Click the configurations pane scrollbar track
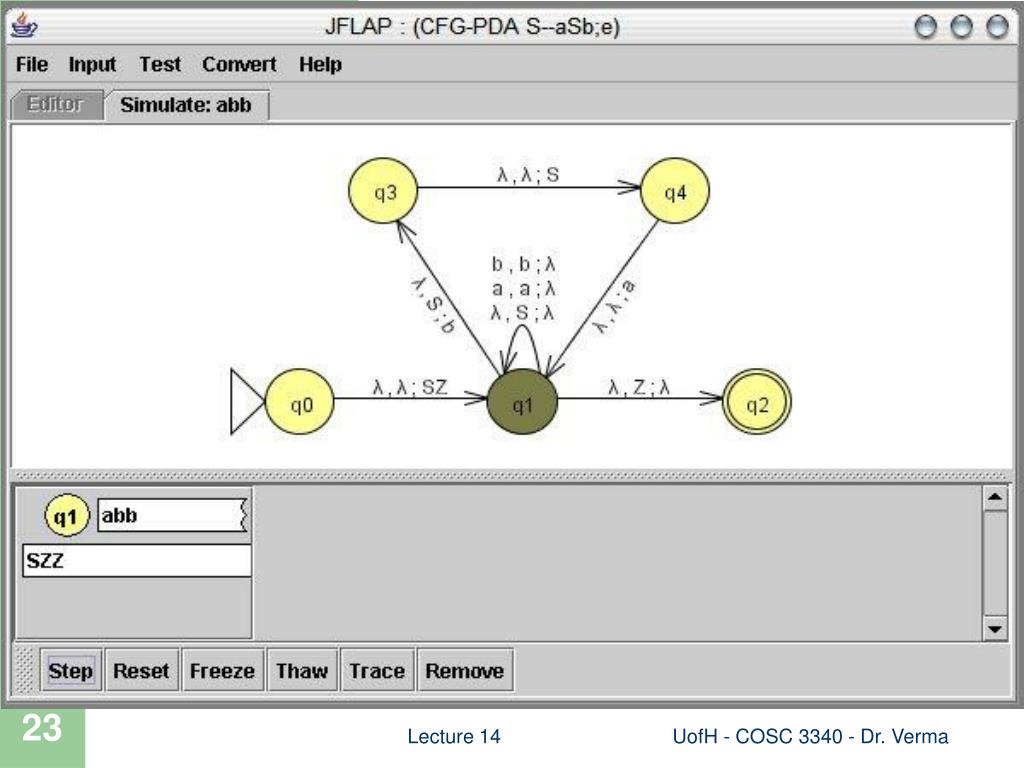This screenshot has height=768, width=1024. 995,563
